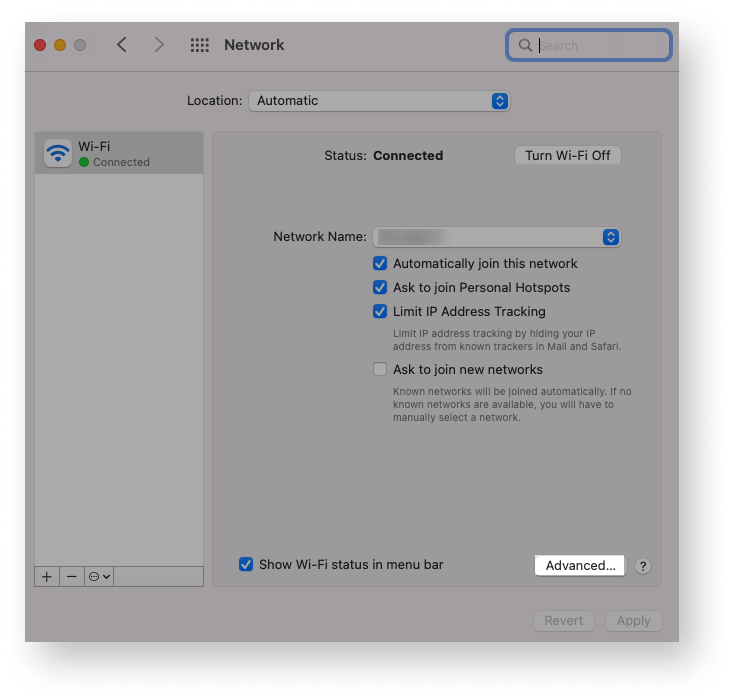Image resolution: width=734 pixels, height=700 pixels.
Task: Click Turn Wi-Fi Off button
Action: 567,155
